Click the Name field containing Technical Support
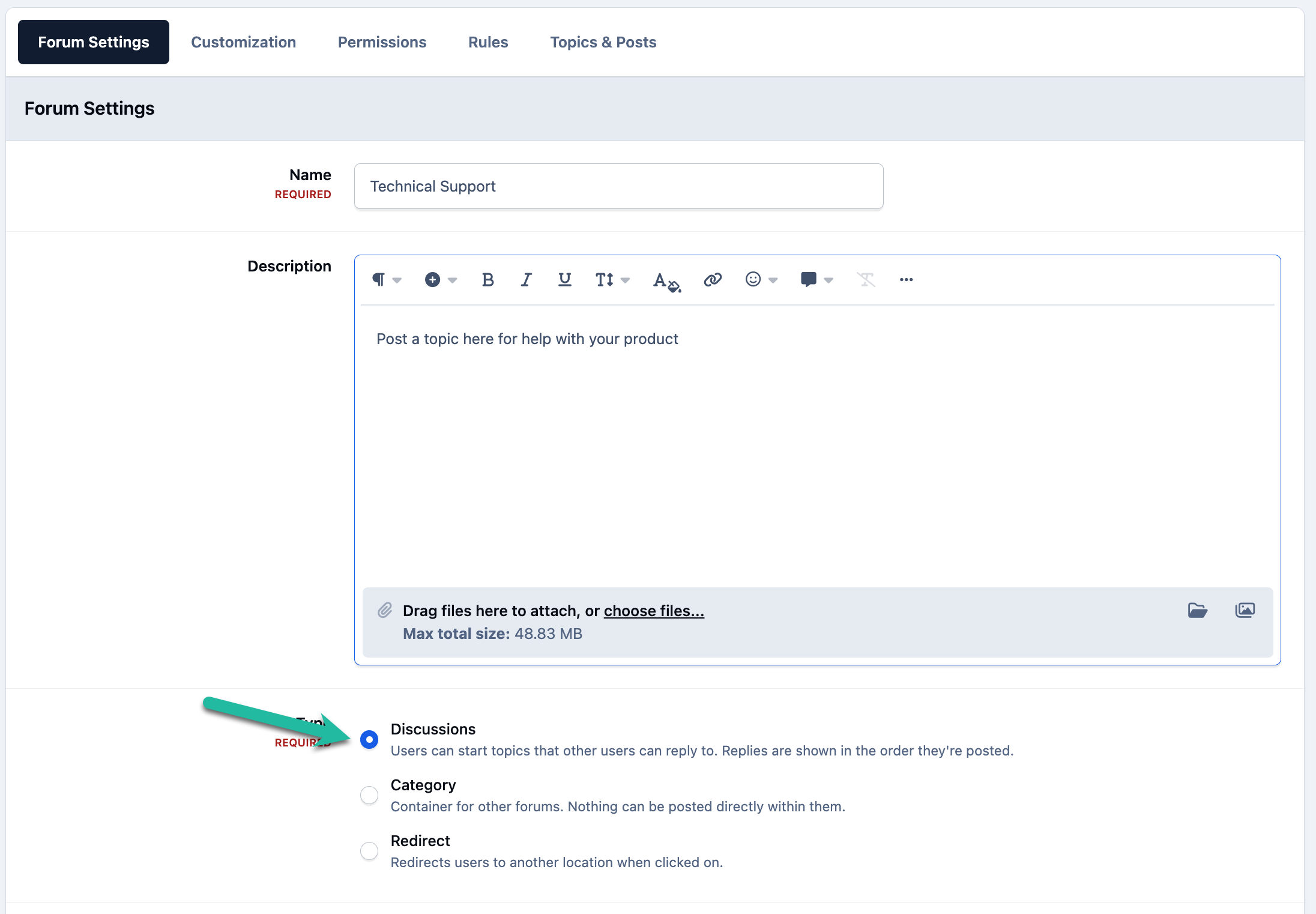Viewport: 1316px width, 914px height. pos(618,186)
